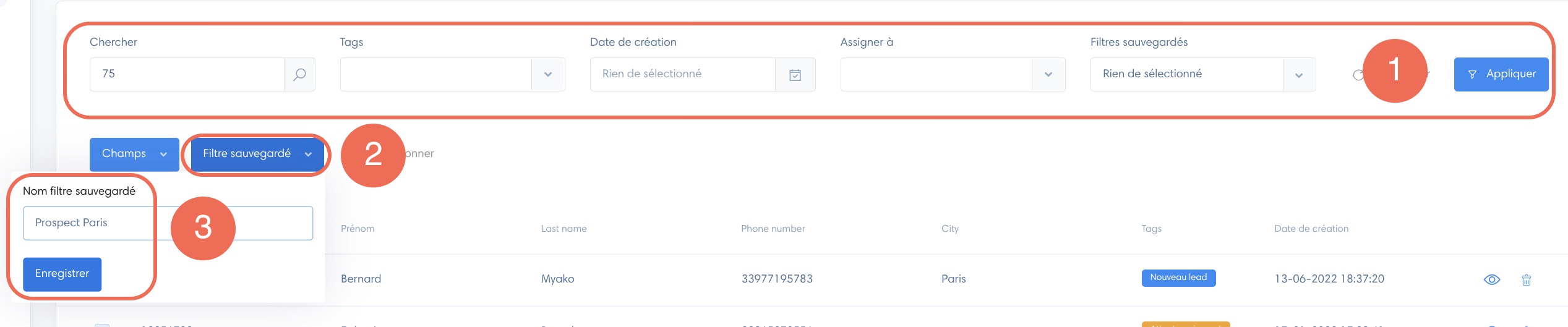
Task: Click the Nom filtre sauvegardé input
Action: pyautogui.click(x=168, y=223)
